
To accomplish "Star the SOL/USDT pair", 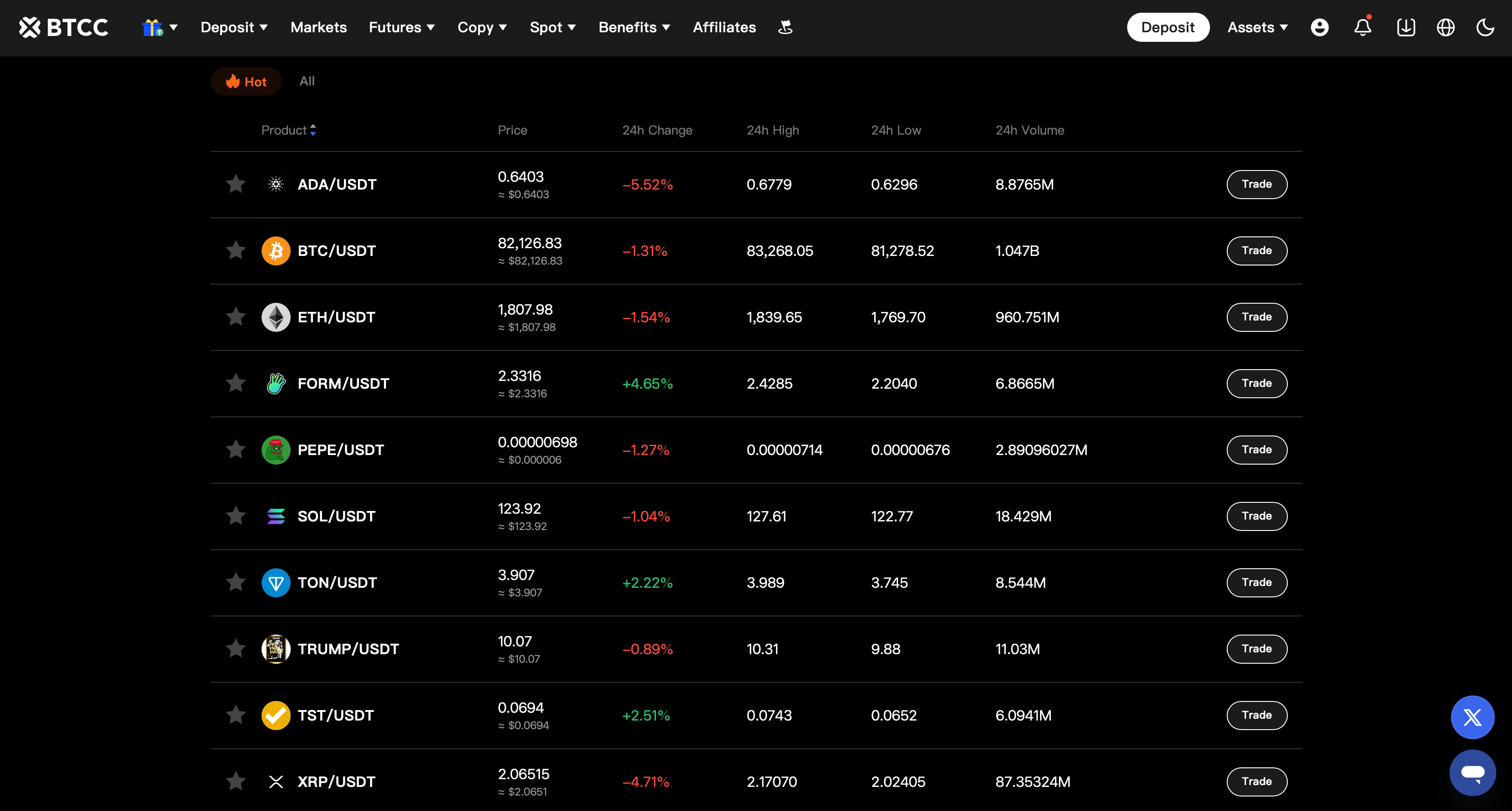I will pyautogui.click(x=236, y=516).
